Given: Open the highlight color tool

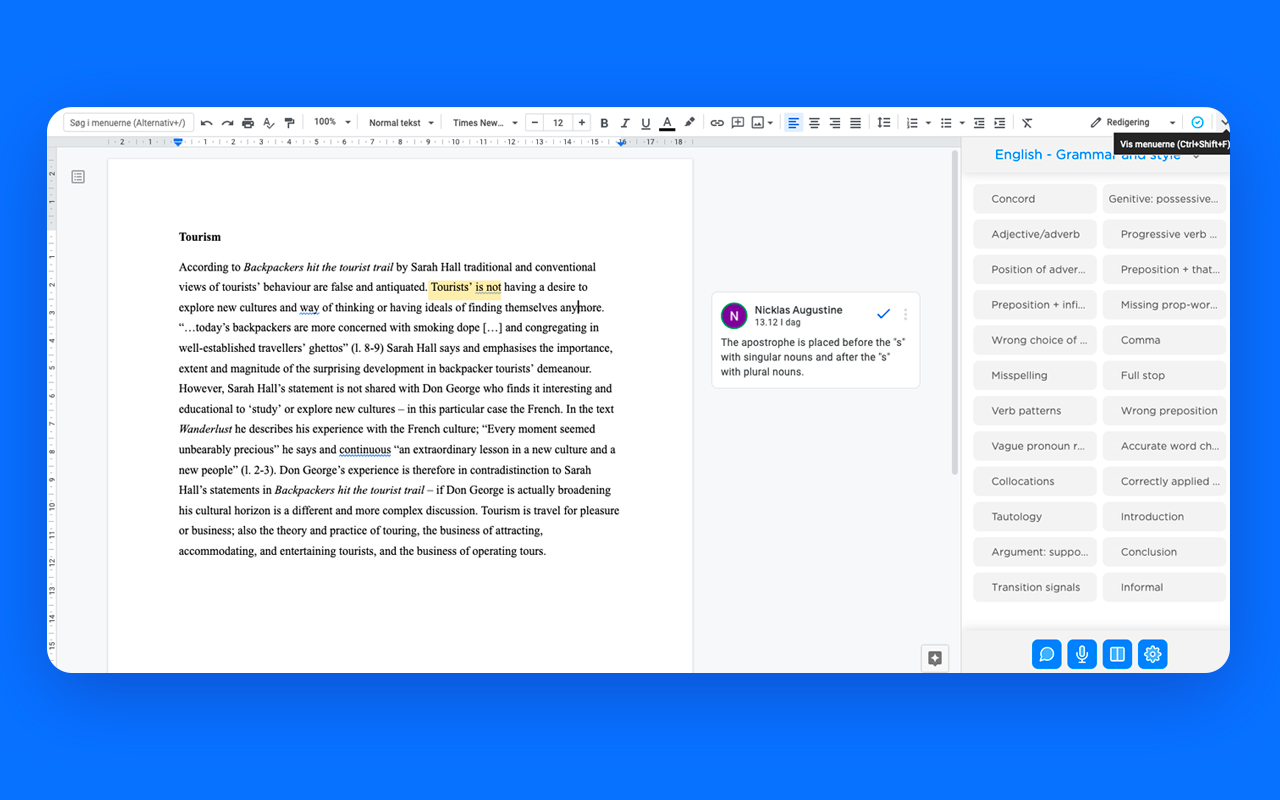Looking at the screenshot, I should coord(689,123).
